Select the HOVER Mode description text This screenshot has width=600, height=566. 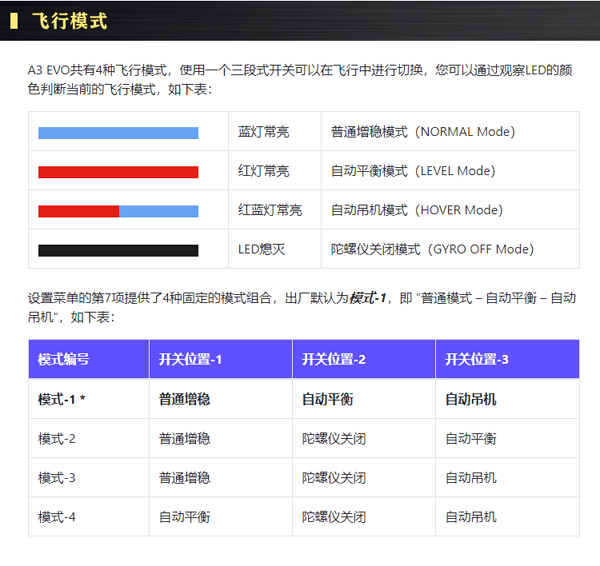tap(416, 210)
